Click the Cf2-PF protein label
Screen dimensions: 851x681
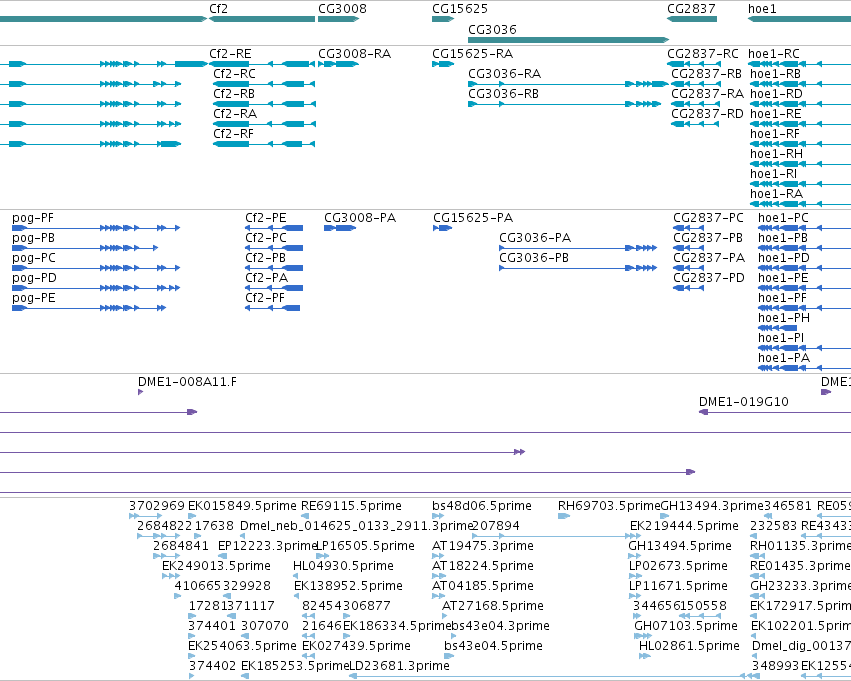coord(265,297)
